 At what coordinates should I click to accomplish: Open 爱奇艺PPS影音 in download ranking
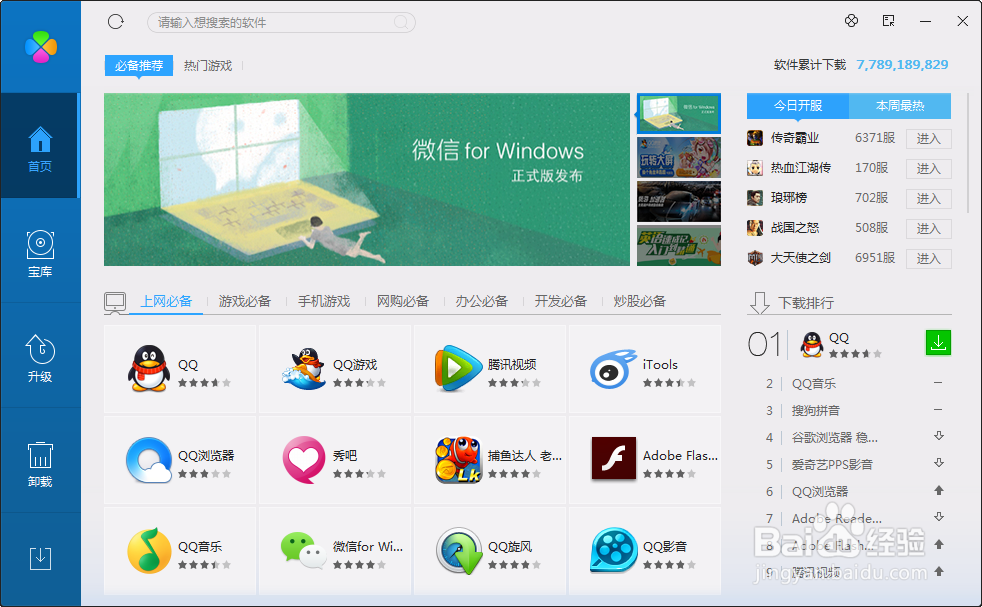pyautogui.click(x=832, y=464)
